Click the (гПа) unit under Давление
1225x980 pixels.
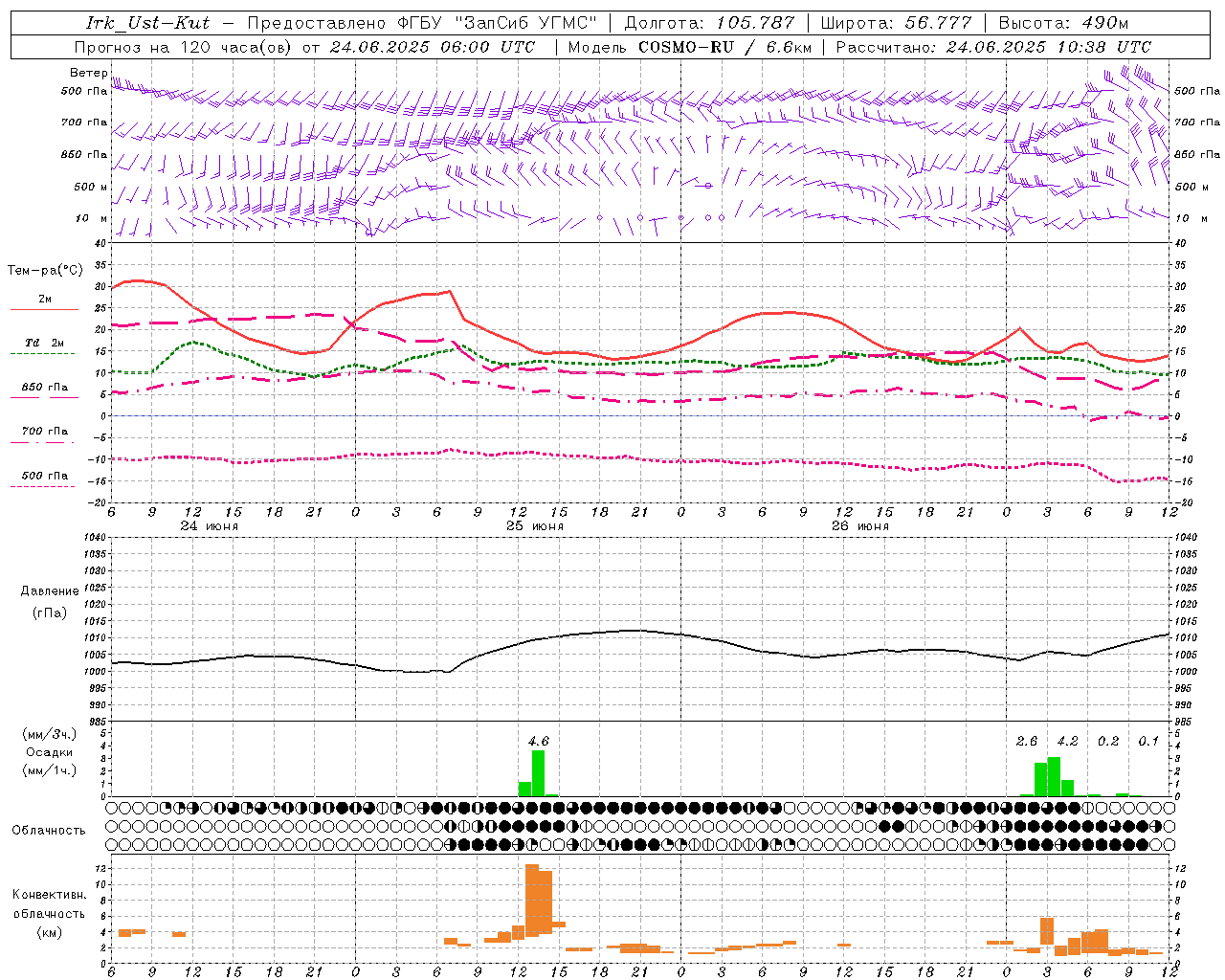click(x=50, y=612)
